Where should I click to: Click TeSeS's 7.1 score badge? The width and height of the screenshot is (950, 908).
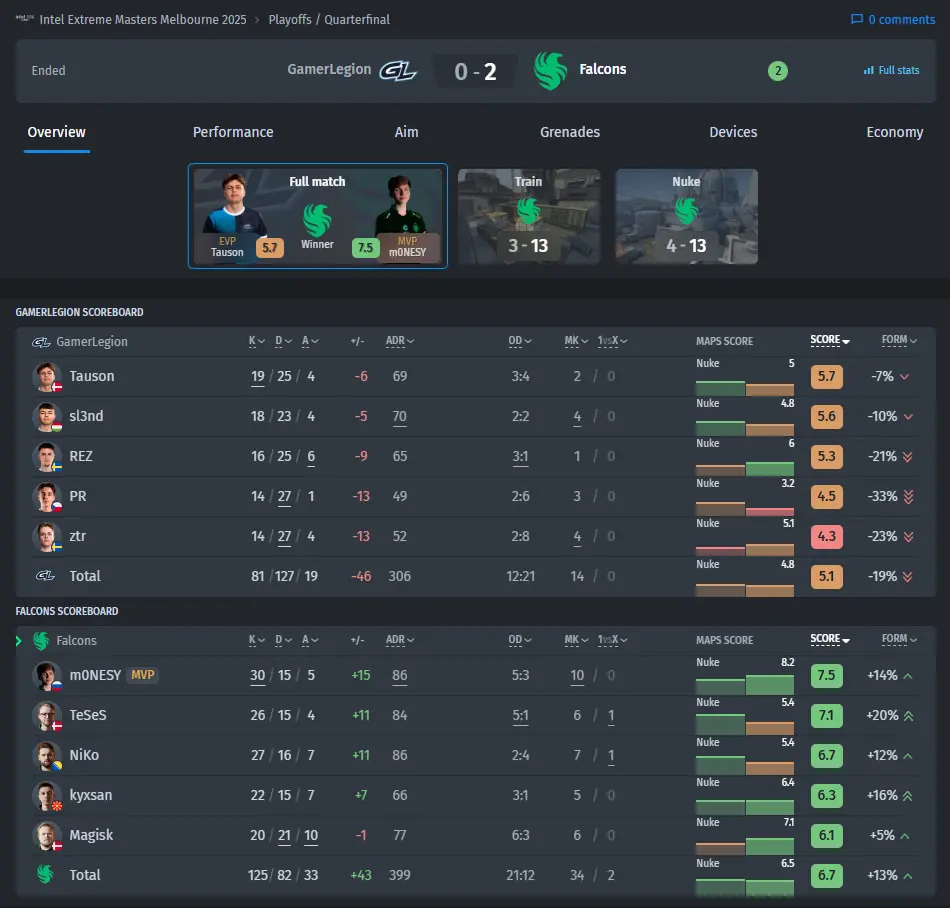[x=826, y=715]
